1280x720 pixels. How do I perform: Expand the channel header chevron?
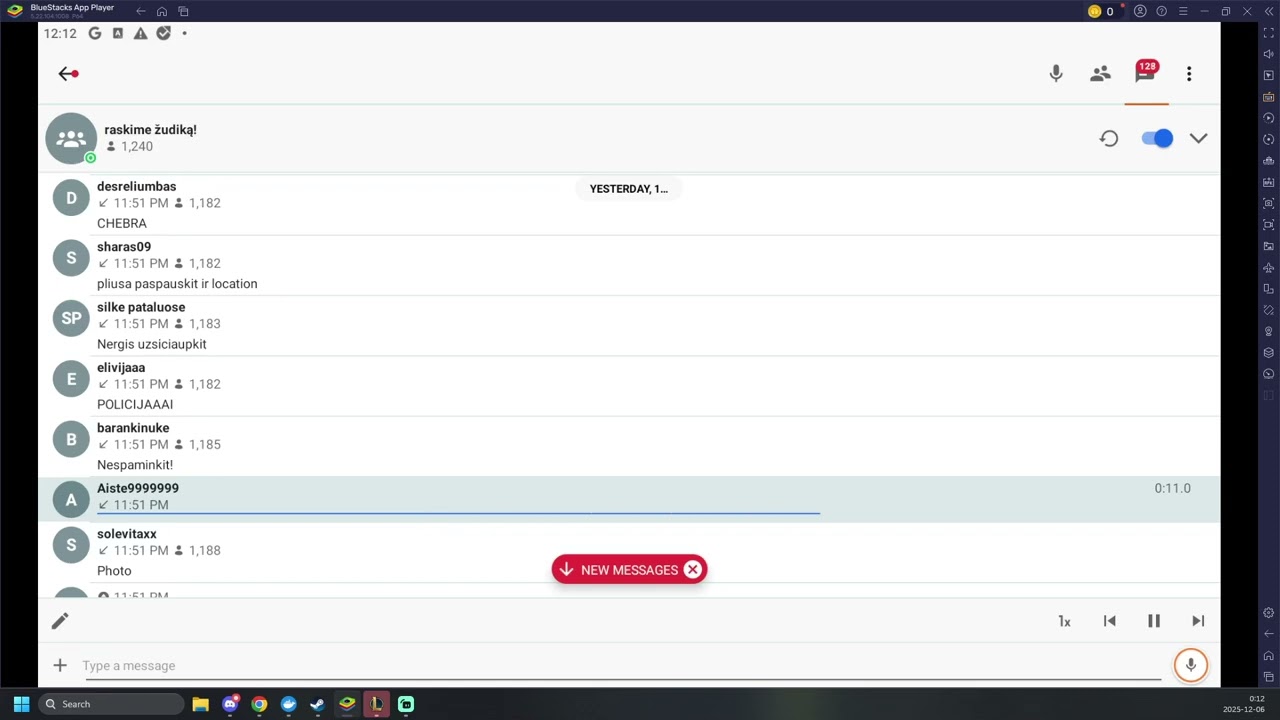pyautogui.click(x=1198, y=139)
